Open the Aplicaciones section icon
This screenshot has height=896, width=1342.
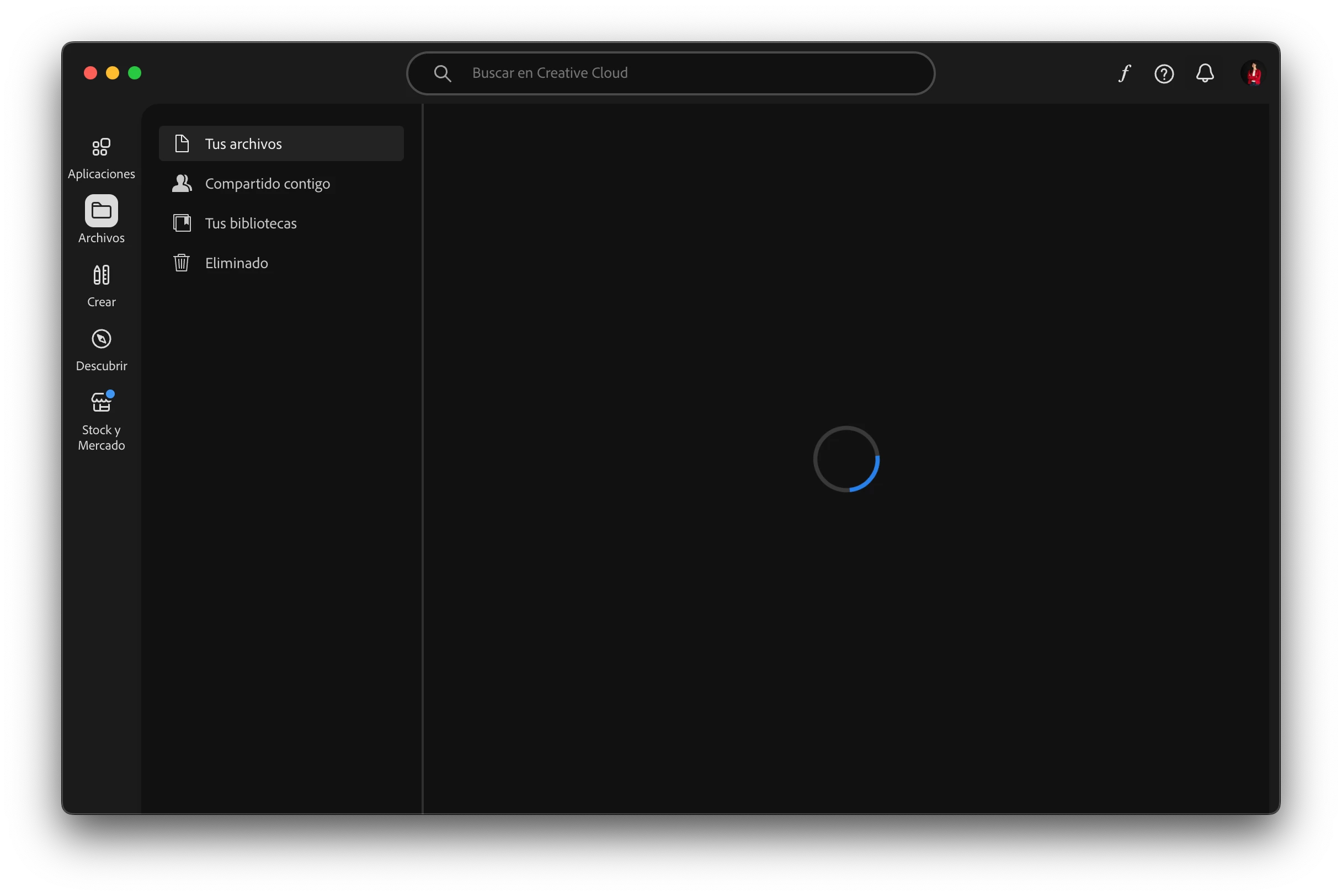101,147
